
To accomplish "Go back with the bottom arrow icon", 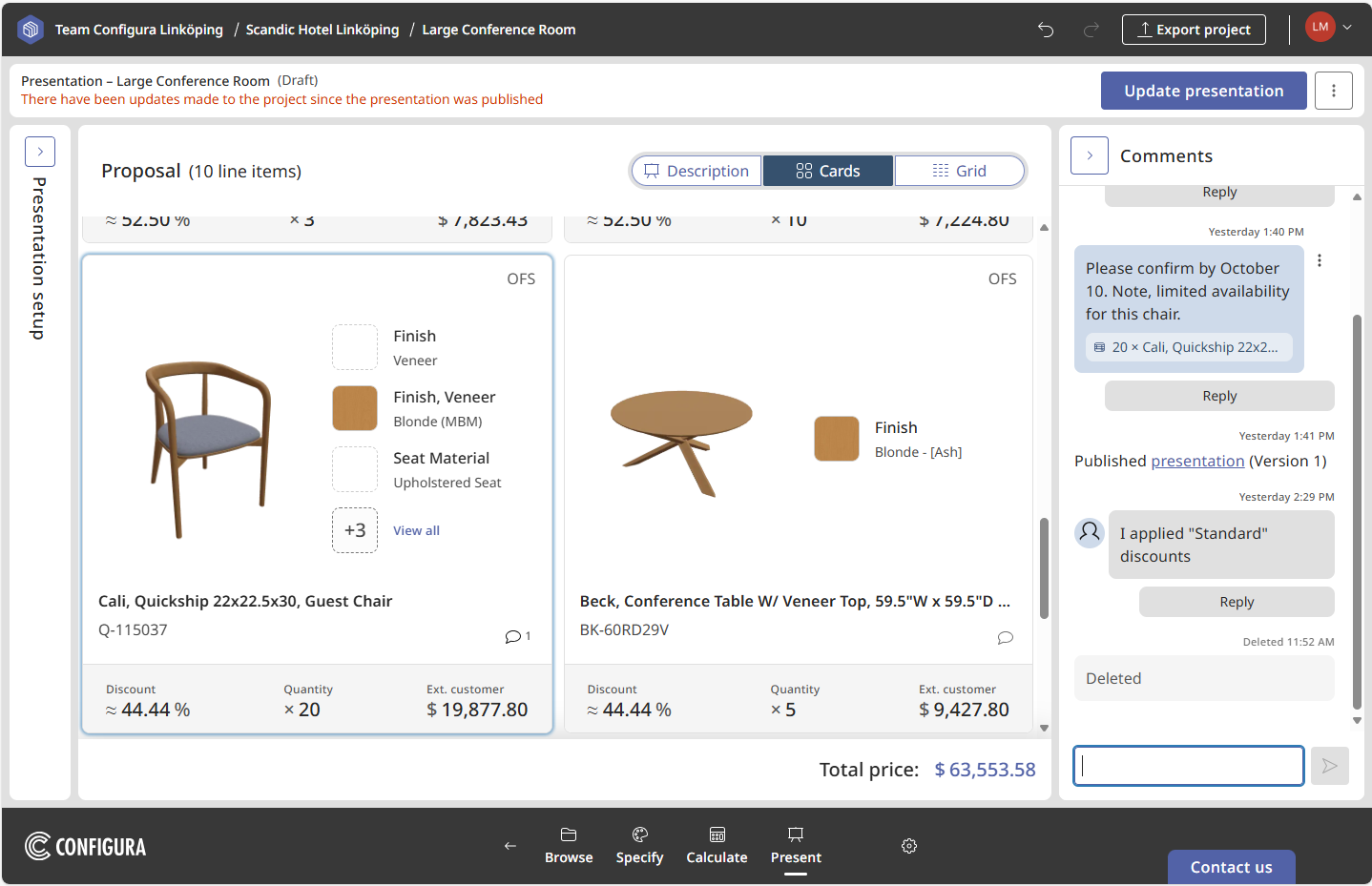I will click(510, 846).
